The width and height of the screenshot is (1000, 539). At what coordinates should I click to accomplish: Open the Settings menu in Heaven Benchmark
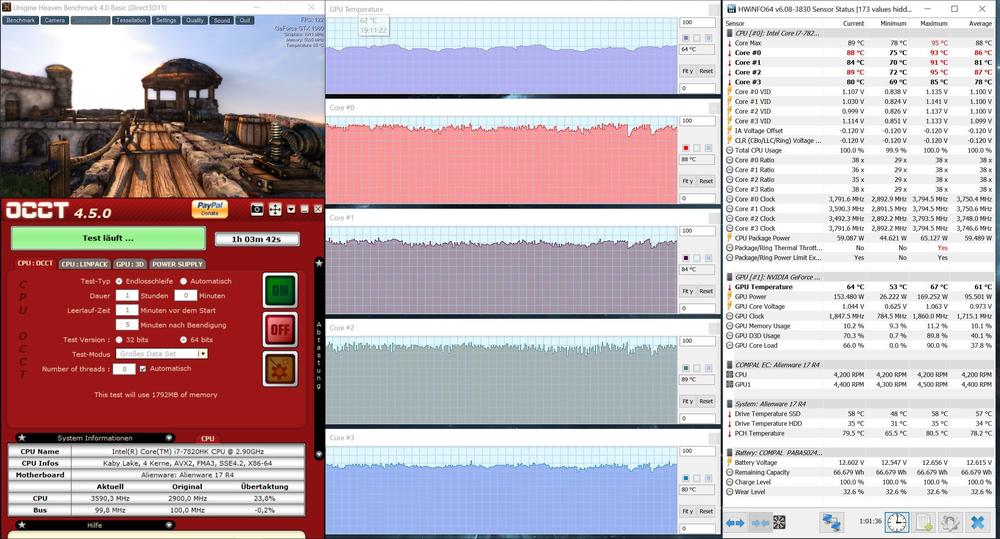point(165,19)
